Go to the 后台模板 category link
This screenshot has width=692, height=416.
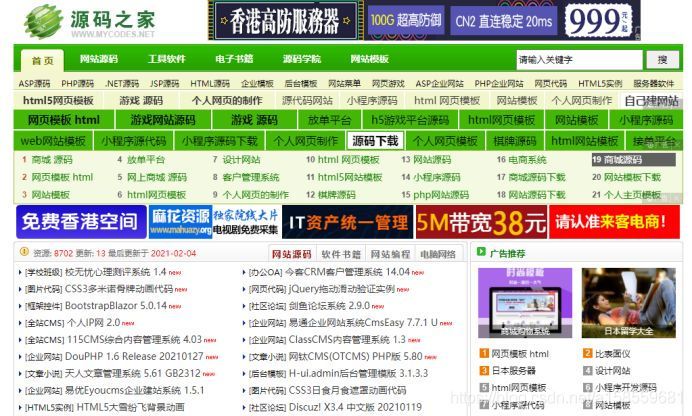[301, 83]
